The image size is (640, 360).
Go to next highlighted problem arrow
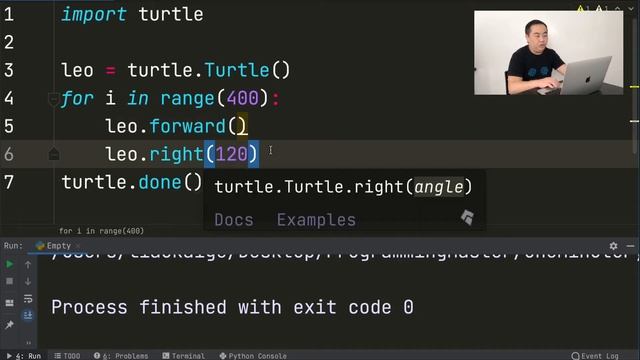coord(631,9)
